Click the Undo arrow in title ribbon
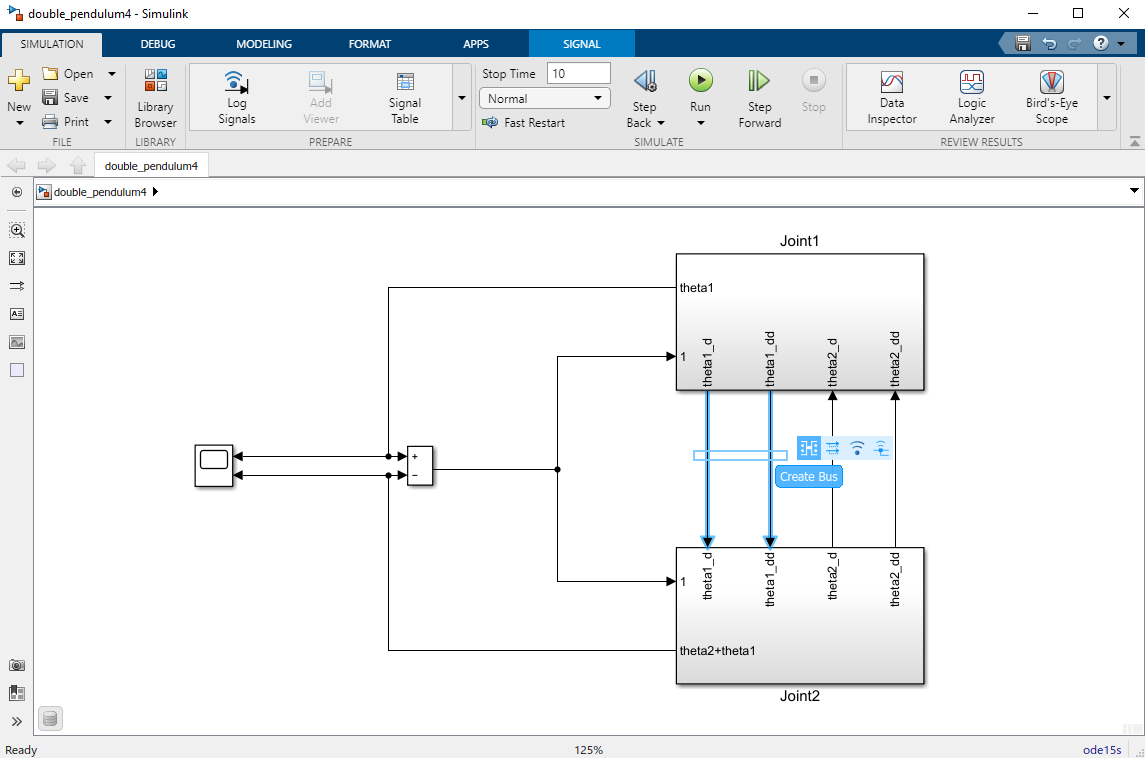The width and height of the screenshot is (1145, 758). tap(1049, 43)
